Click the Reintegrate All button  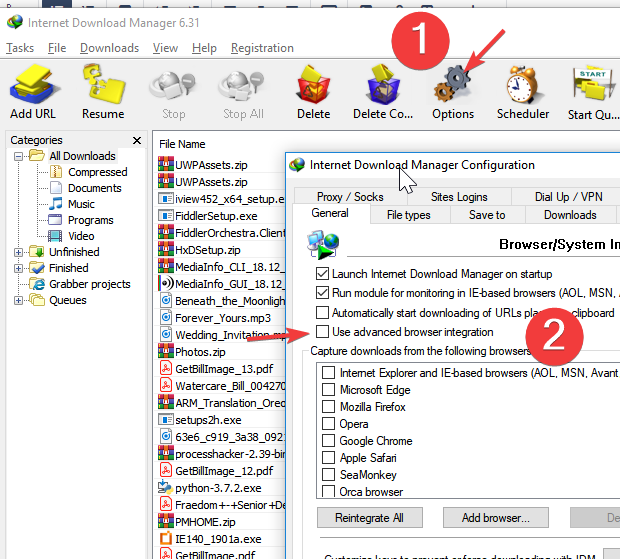(369, 517)
